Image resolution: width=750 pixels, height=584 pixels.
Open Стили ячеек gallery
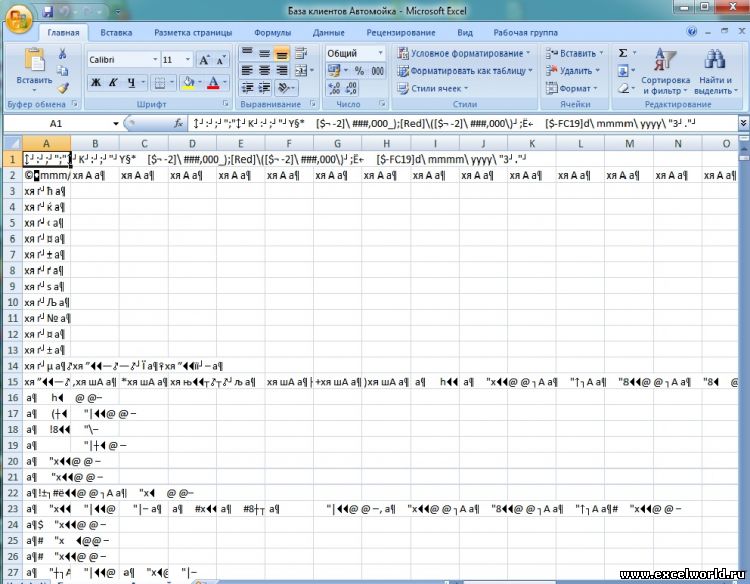coord(432,88)
